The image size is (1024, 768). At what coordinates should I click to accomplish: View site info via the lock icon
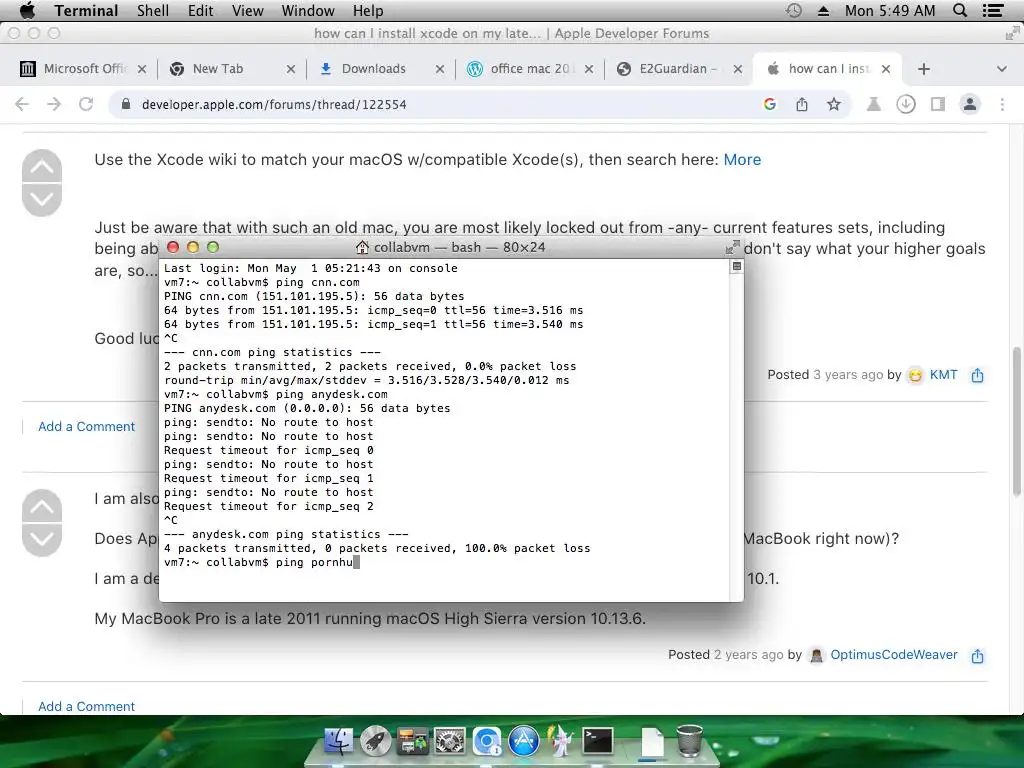[126, 104]
